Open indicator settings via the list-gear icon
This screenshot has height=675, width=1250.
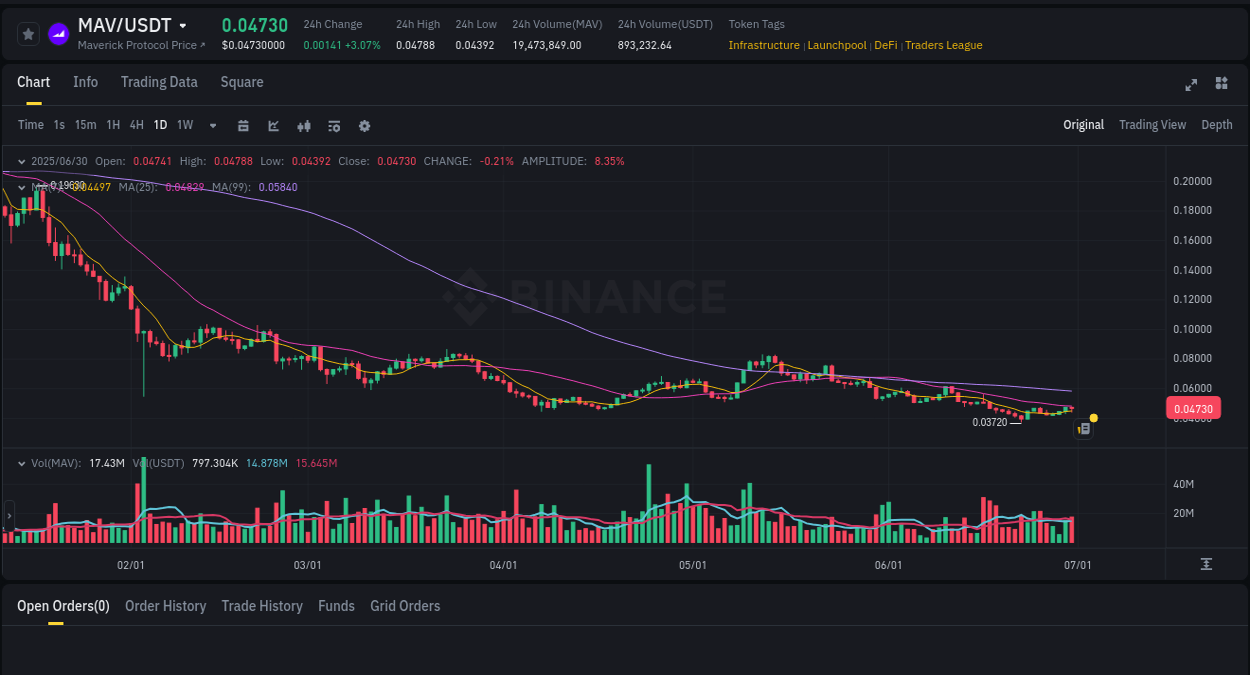[333, 125]
